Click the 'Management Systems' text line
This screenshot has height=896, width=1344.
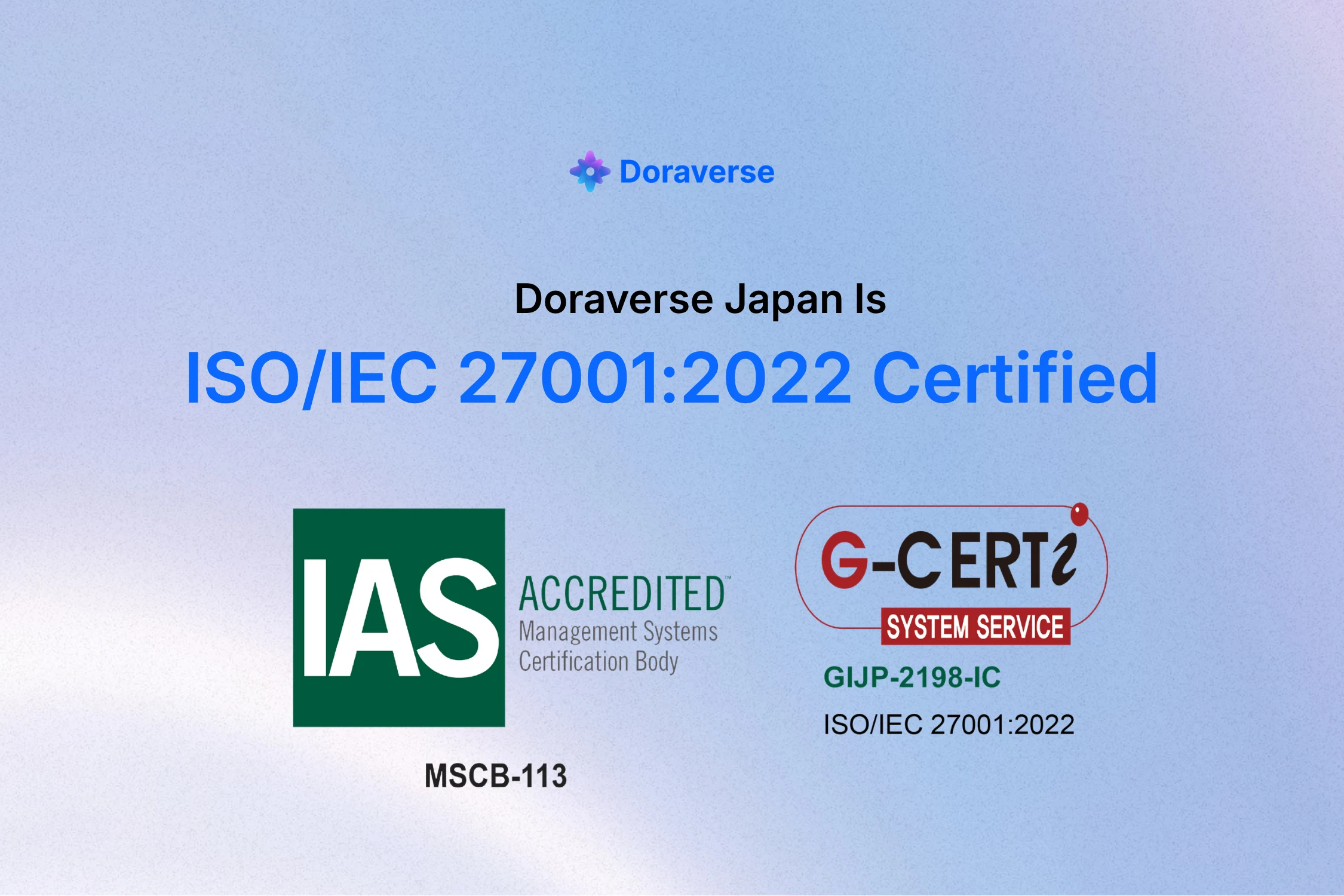[618, 631]
